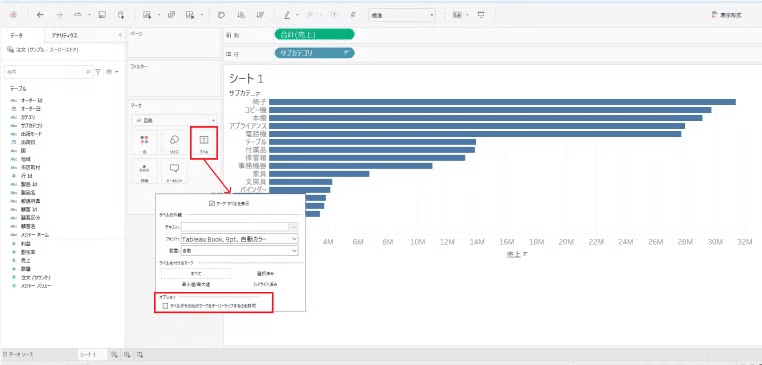Select the Highlighted marks-to-label option
The width and height of the screenshot is (762, 365).
click(x=266, y=284)
